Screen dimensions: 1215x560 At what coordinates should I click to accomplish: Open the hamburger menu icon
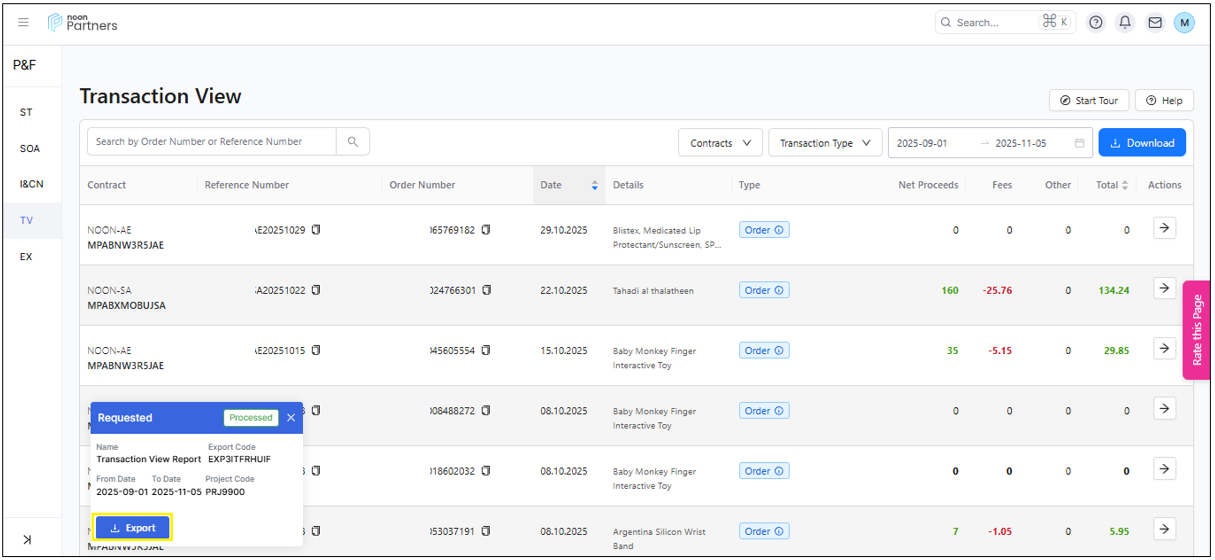pyautogui.click(x=24, y=22)
